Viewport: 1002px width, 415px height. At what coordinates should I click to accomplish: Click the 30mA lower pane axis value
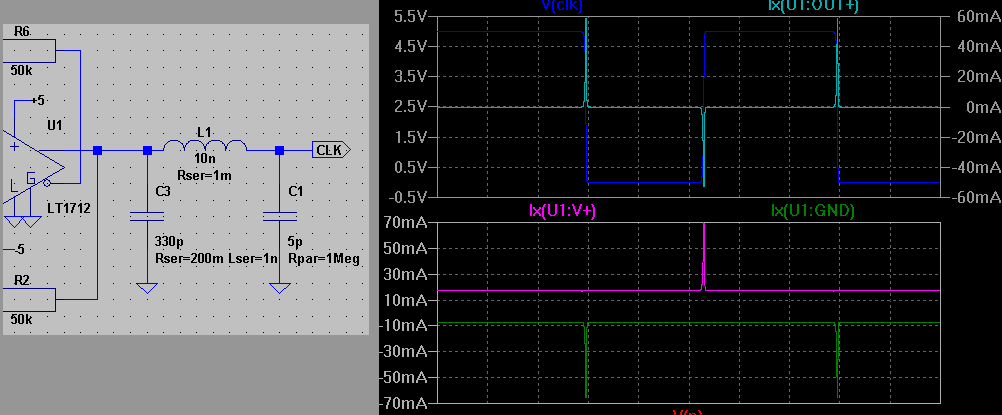405,274
